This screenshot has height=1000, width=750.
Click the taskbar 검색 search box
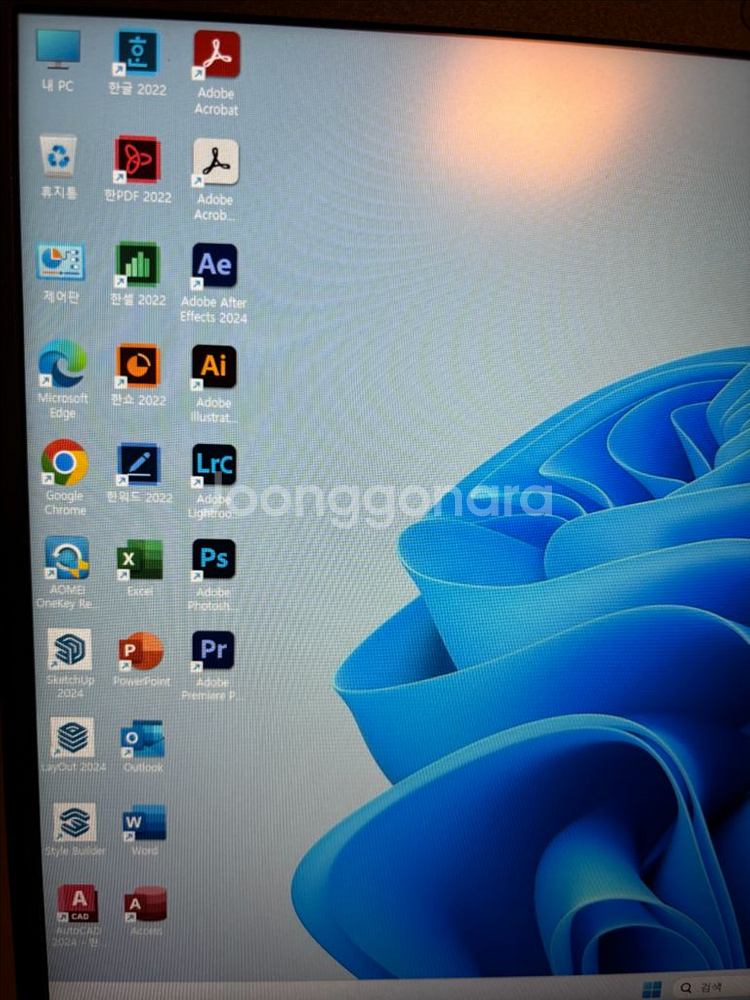coord(709,988)
